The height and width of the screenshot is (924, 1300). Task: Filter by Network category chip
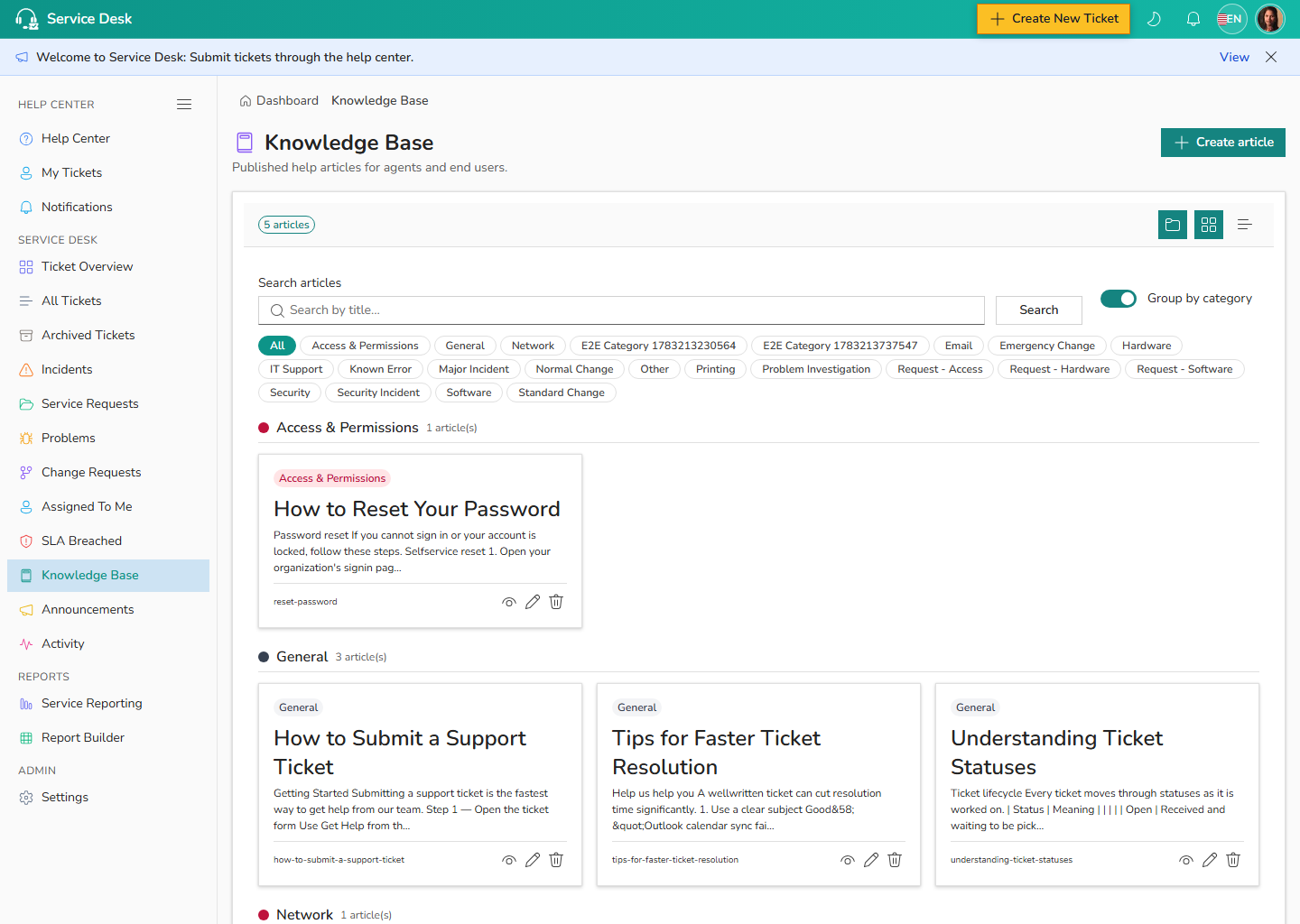533,346
